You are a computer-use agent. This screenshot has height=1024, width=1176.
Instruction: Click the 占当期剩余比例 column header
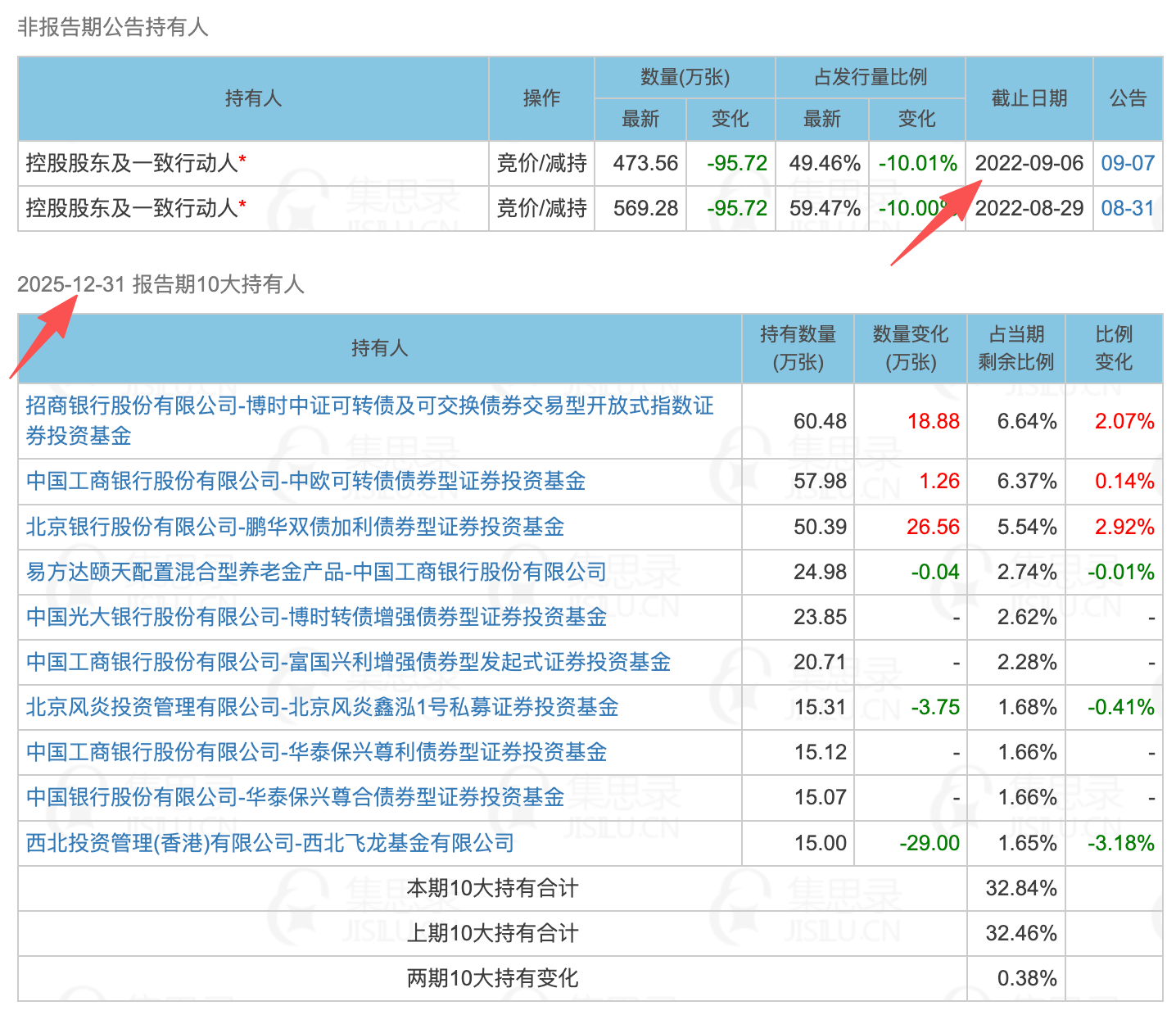(x=1015, y=348)
